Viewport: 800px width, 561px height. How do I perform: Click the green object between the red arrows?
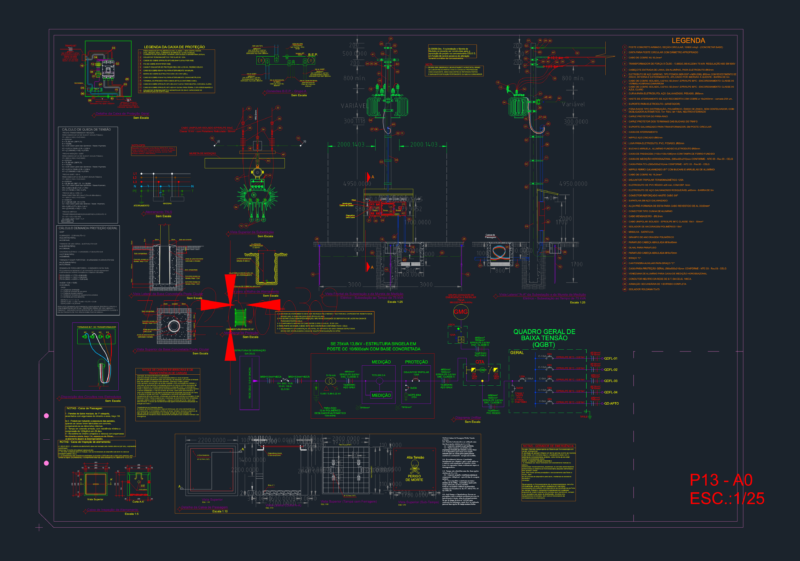(x=240, y=317)
